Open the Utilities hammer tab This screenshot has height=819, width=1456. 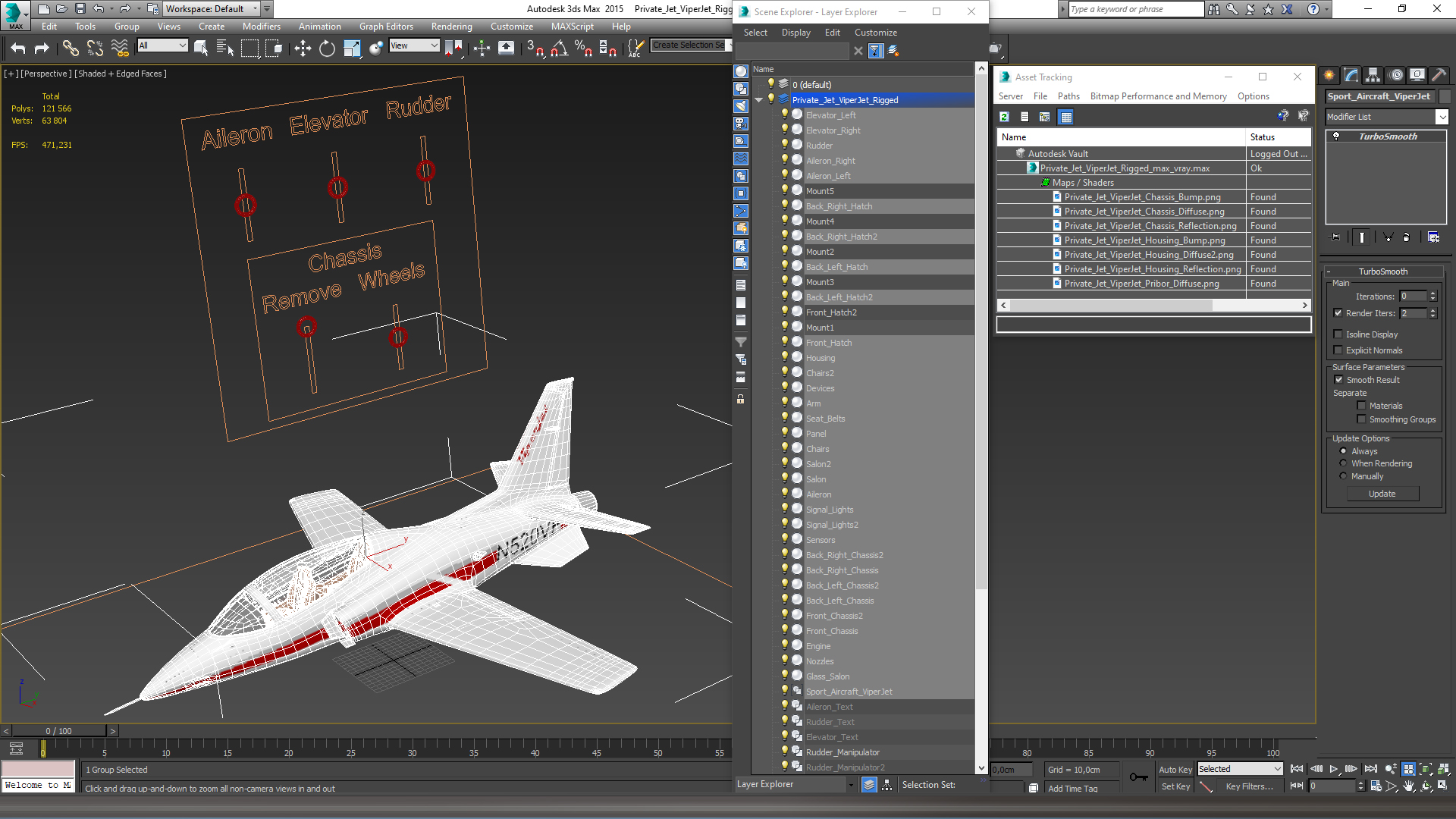[x=1439, y=75]
